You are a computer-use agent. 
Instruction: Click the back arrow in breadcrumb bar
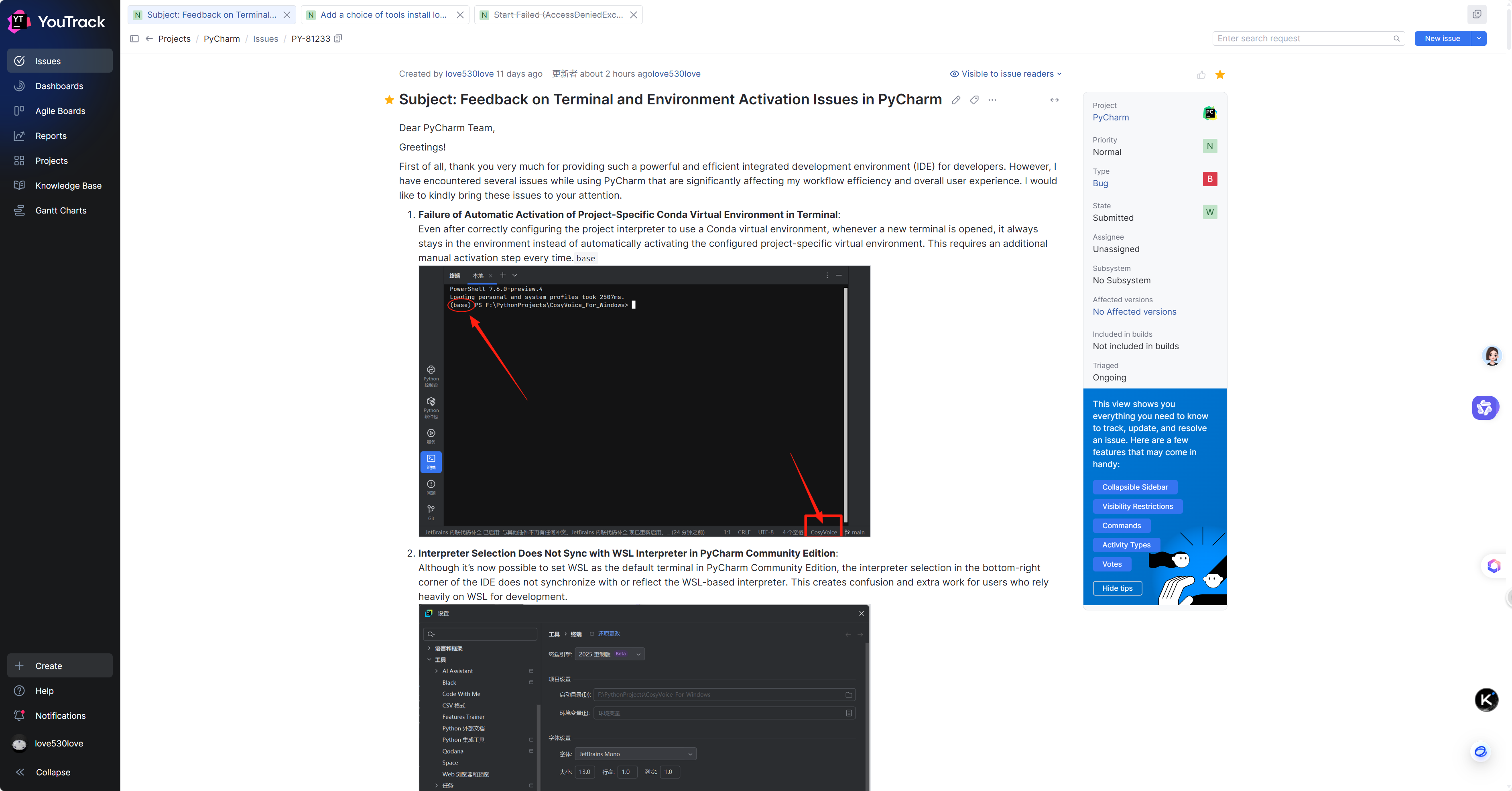point(149,39)
